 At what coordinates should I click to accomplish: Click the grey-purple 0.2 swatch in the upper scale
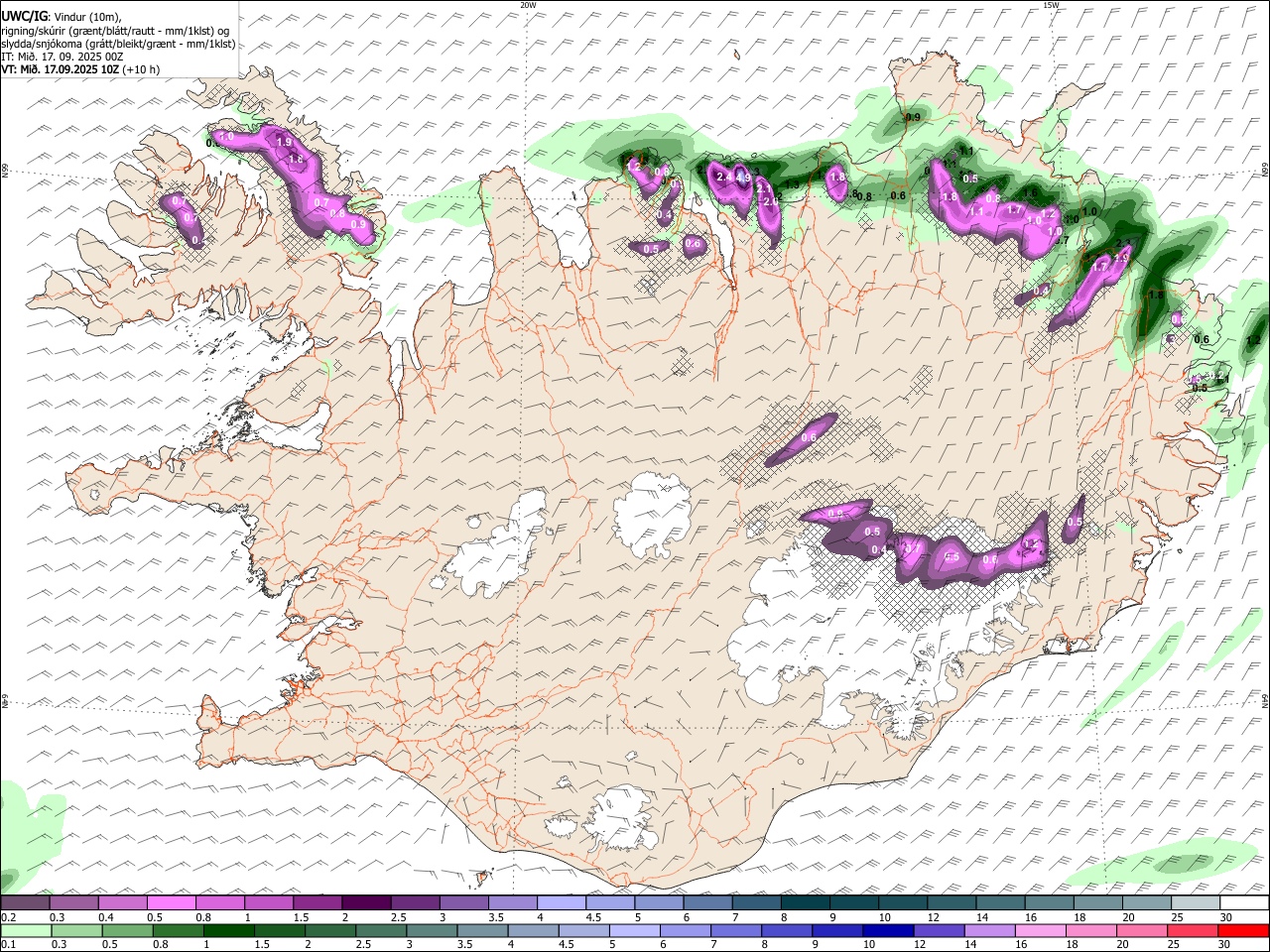25,902
